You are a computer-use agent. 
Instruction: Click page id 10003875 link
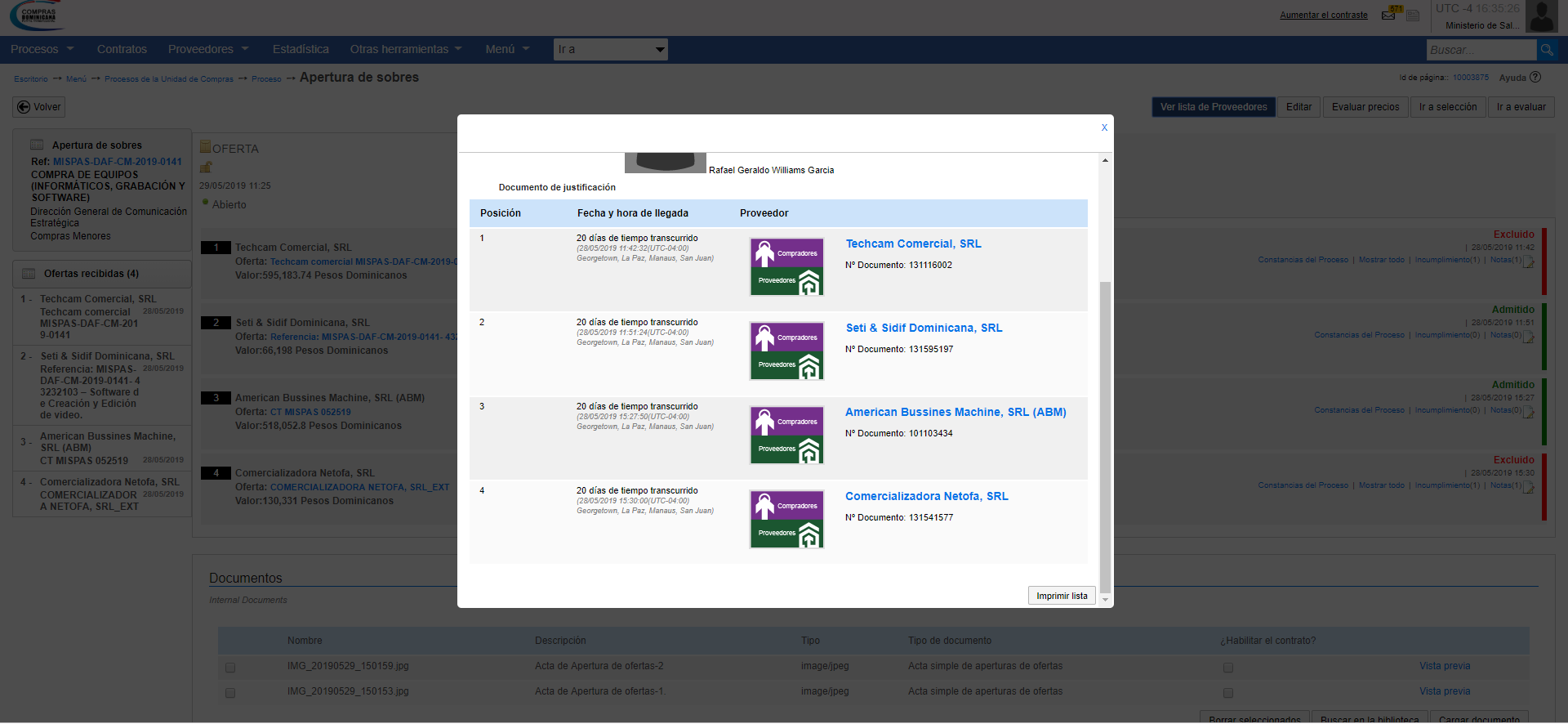tap(1470, 78)
